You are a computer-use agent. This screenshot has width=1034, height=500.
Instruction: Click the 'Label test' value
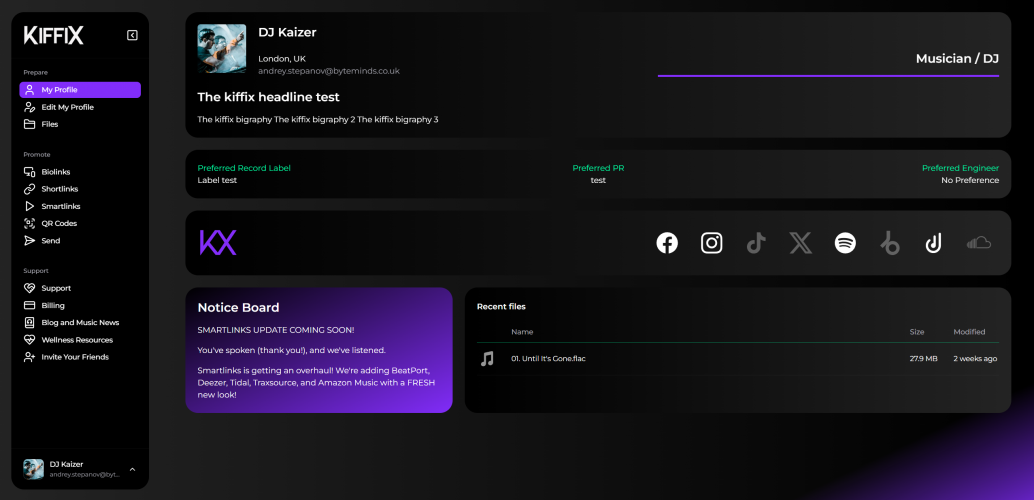pyautogui.click(x=217, y=180)
